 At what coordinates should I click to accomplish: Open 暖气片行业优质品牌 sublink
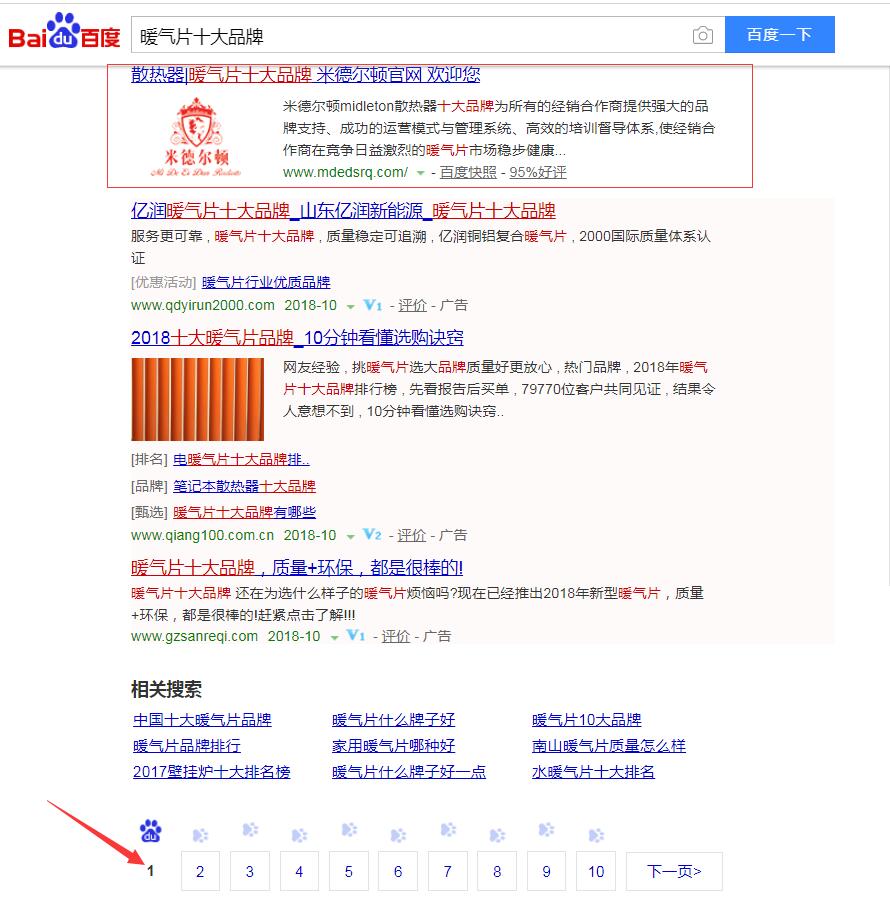(266, 282)
